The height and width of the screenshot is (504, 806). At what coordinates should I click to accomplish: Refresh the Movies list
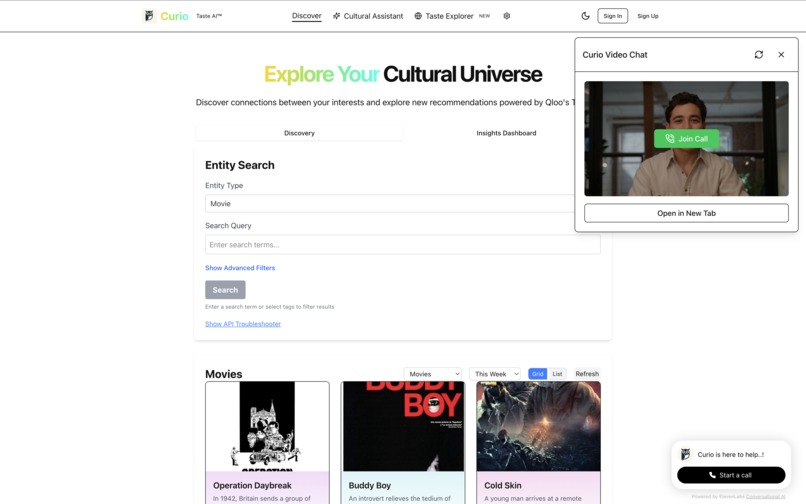587,374
